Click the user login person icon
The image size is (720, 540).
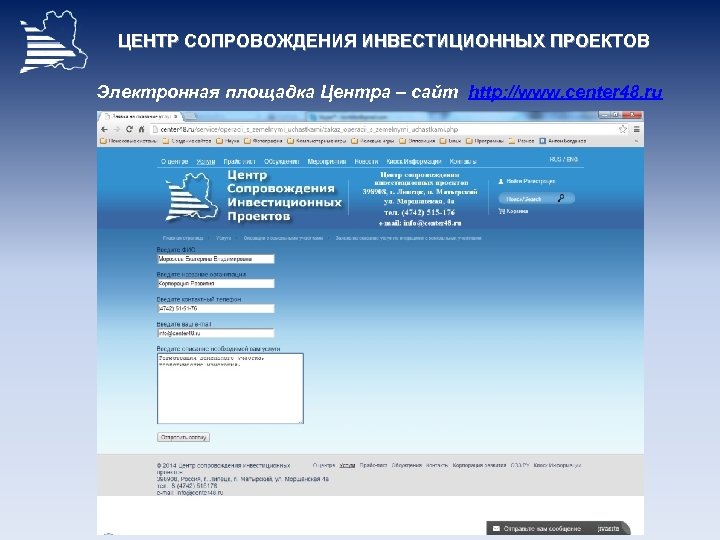click(x=501, y=181)
